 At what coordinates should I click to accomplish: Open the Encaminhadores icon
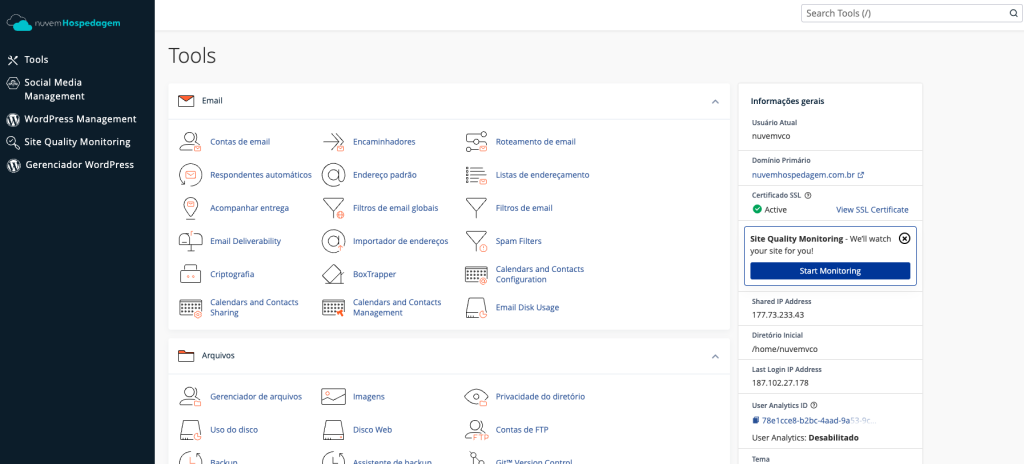coord(333,142)
